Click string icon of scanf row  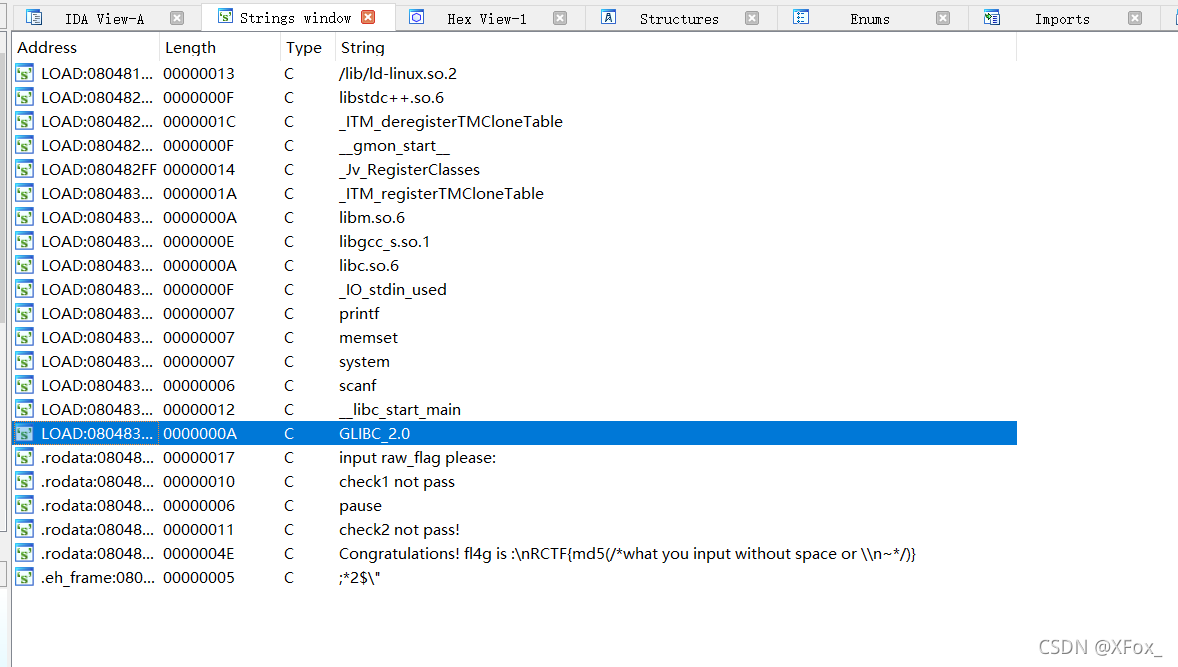25,386
